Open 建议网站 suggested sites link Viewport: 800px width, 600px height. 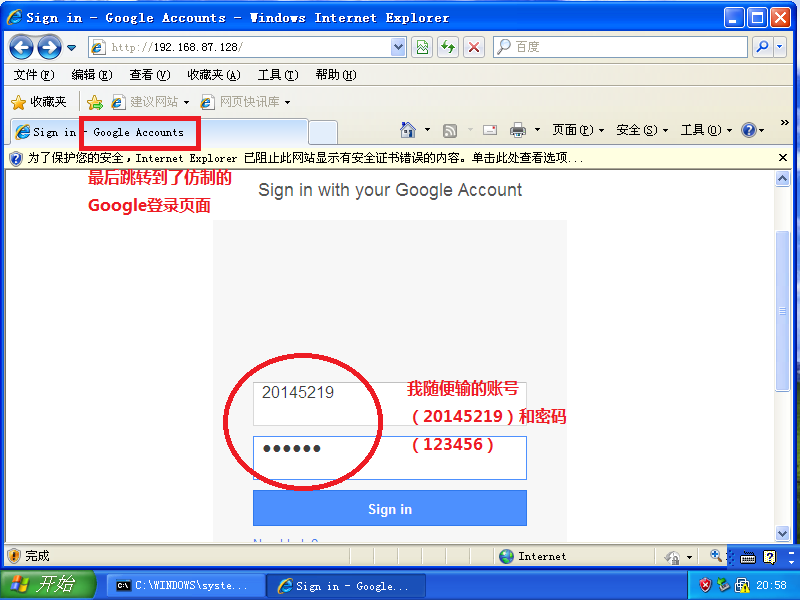(151, 102)
